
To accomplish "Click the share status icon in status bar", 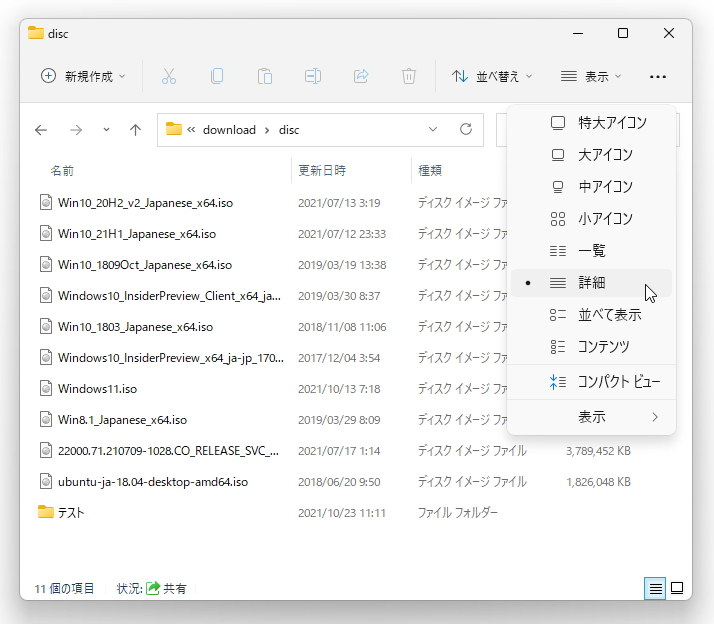I will tap(153, 588).
